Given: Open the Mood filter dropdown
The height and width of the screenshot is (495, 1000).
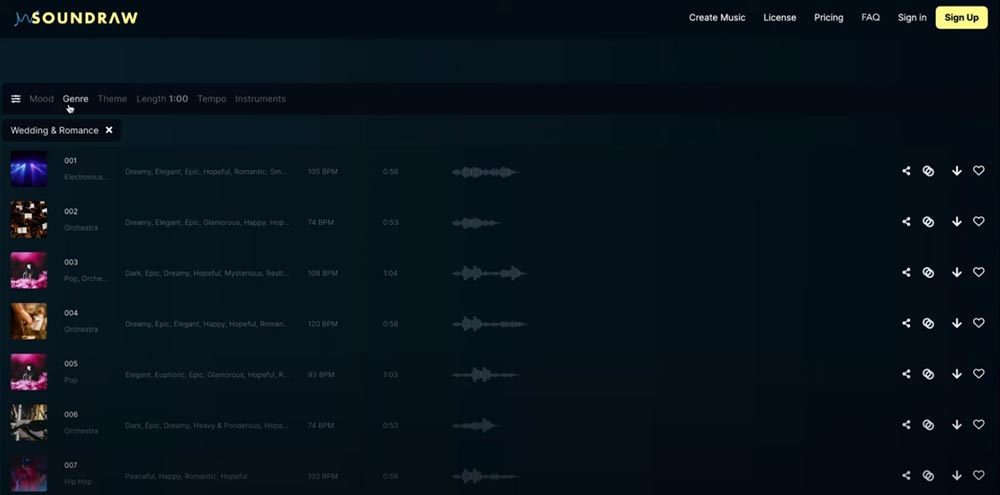Looking at the screenshot, I should tap(41, 99).
